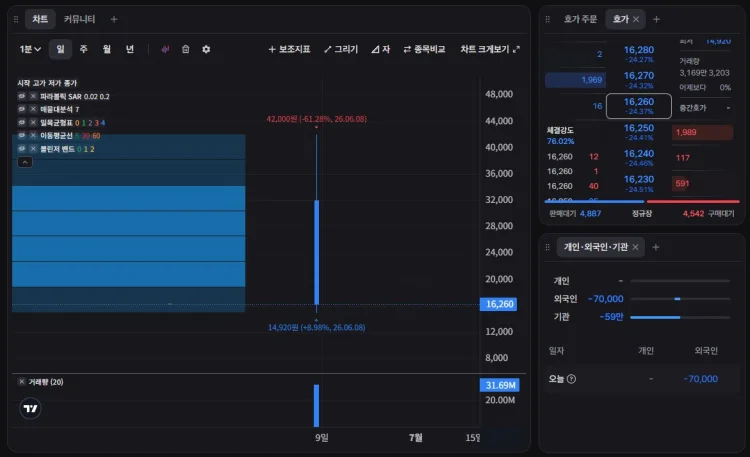Click the 거래량 3,169만 3,203 value
Image resolution: width=750 pixels, height=457 pixels.
point(704,73)
